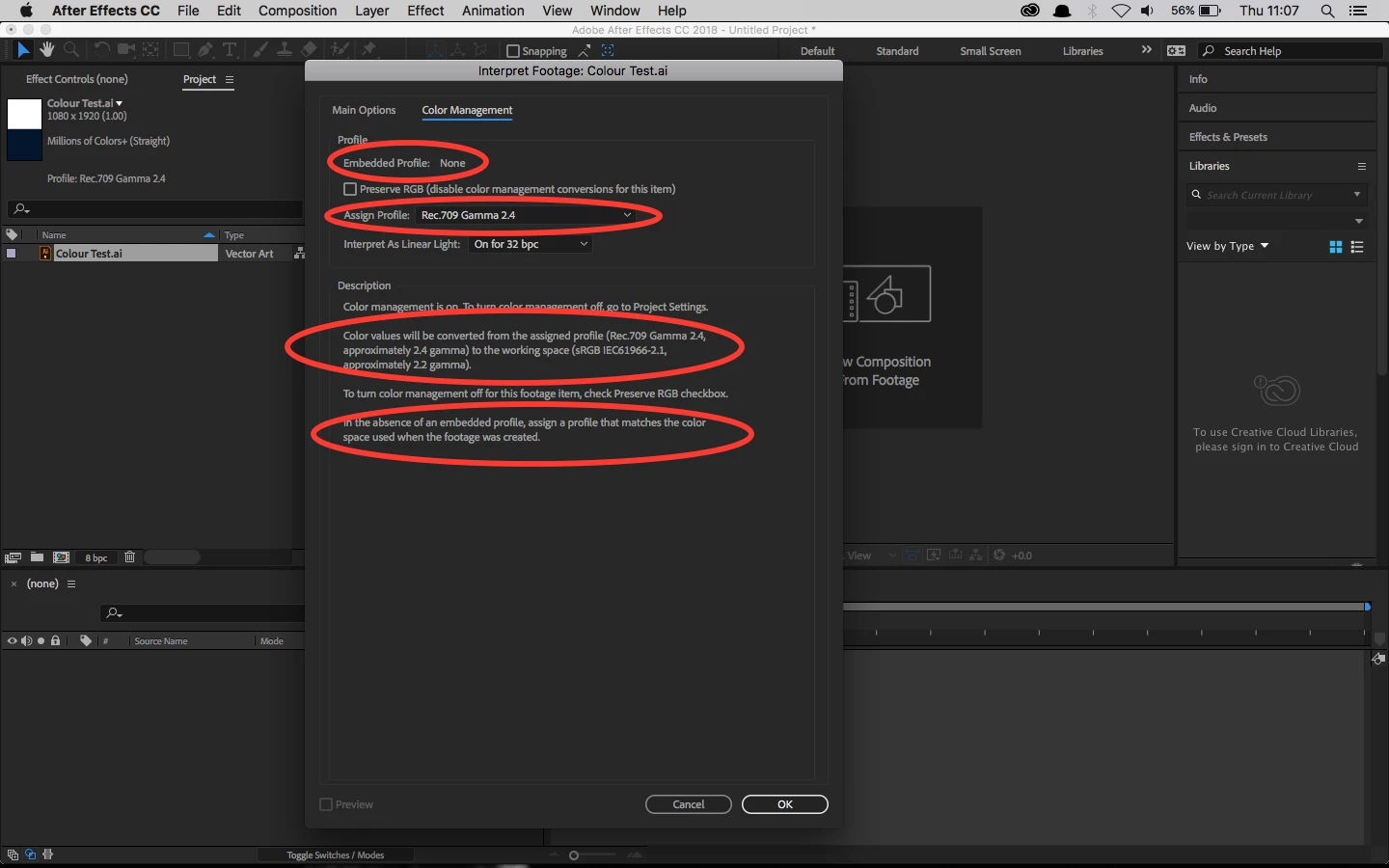Open the Project panel search dropdown
This screenshot has width=1389, height=868.
point(21,209)
